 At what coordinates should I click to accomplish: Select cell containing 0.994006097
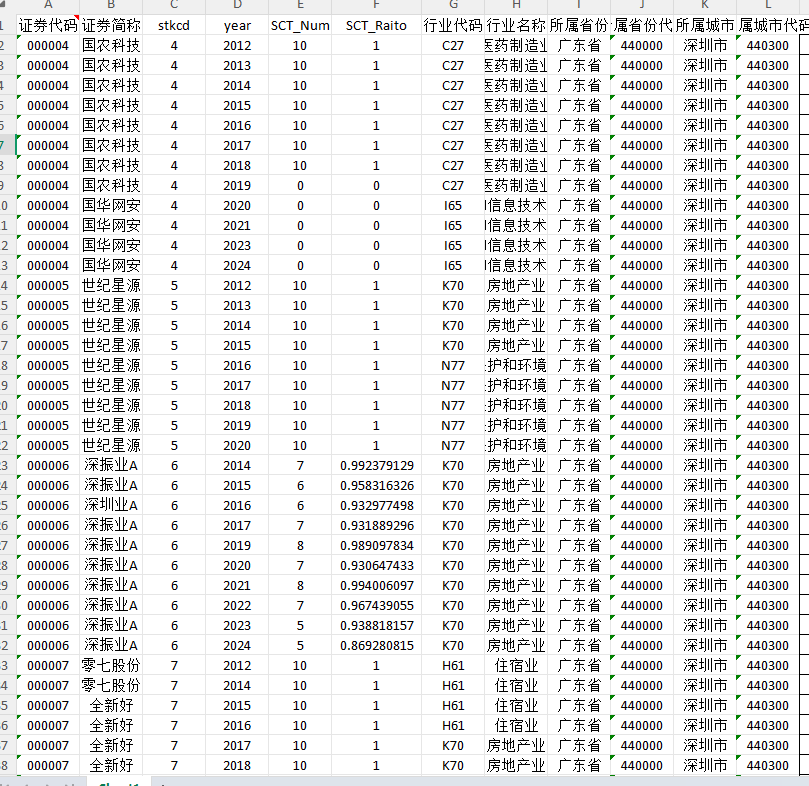[x=376, y=585]
